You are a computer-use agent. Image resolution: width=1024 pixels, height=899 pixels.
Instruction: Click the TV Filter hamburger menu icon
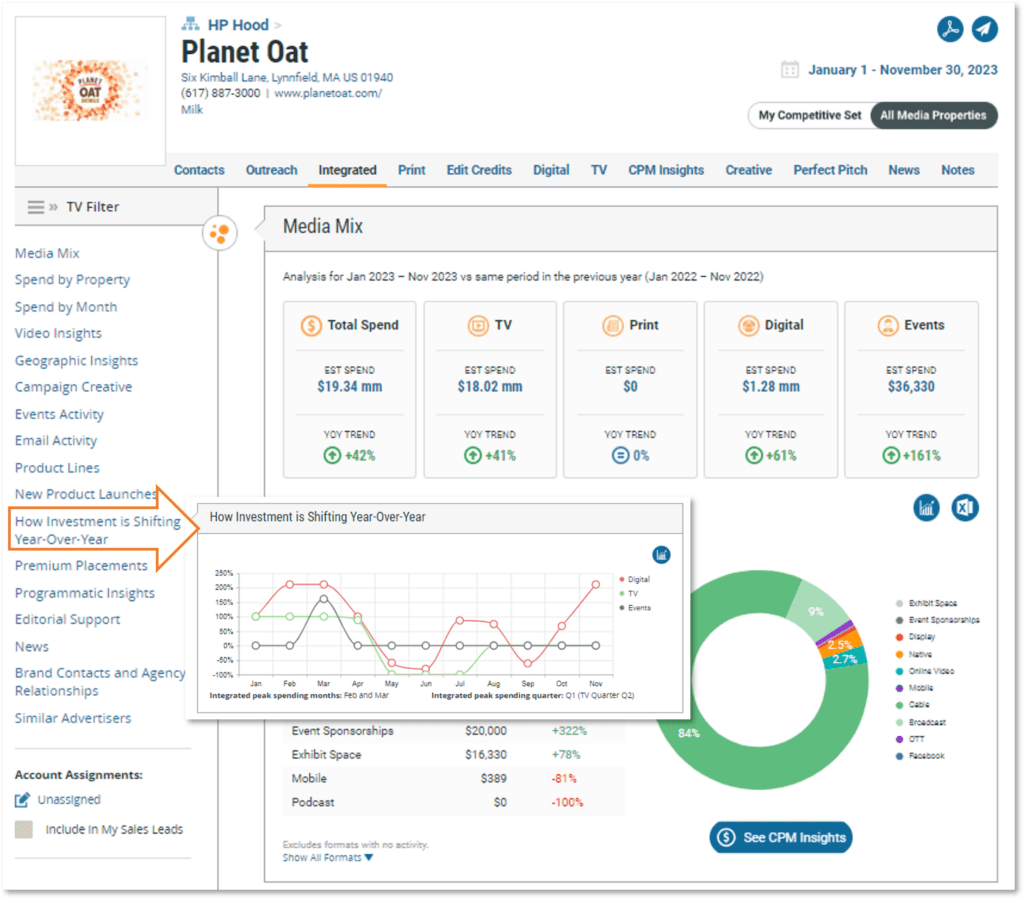pyautogui.click(x=36, y=207)
